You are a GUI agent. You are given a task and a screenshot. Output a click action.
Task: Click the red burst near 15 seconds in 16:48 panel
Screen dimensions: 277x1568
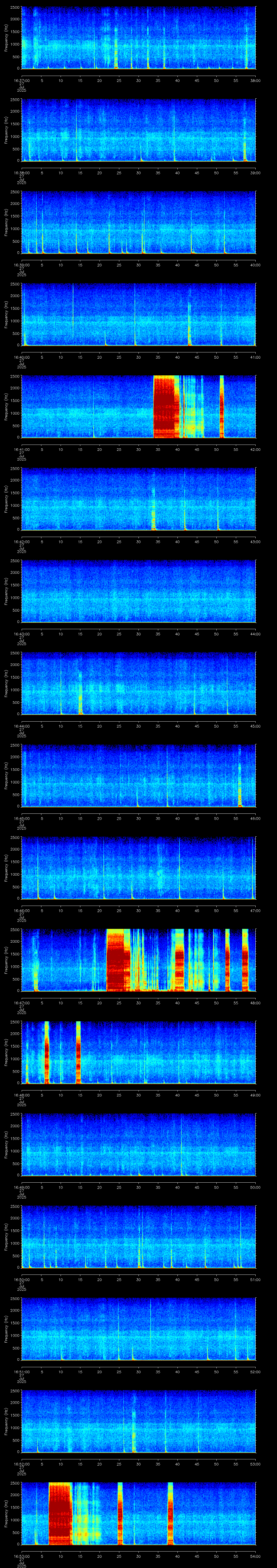click(78, 1052)
